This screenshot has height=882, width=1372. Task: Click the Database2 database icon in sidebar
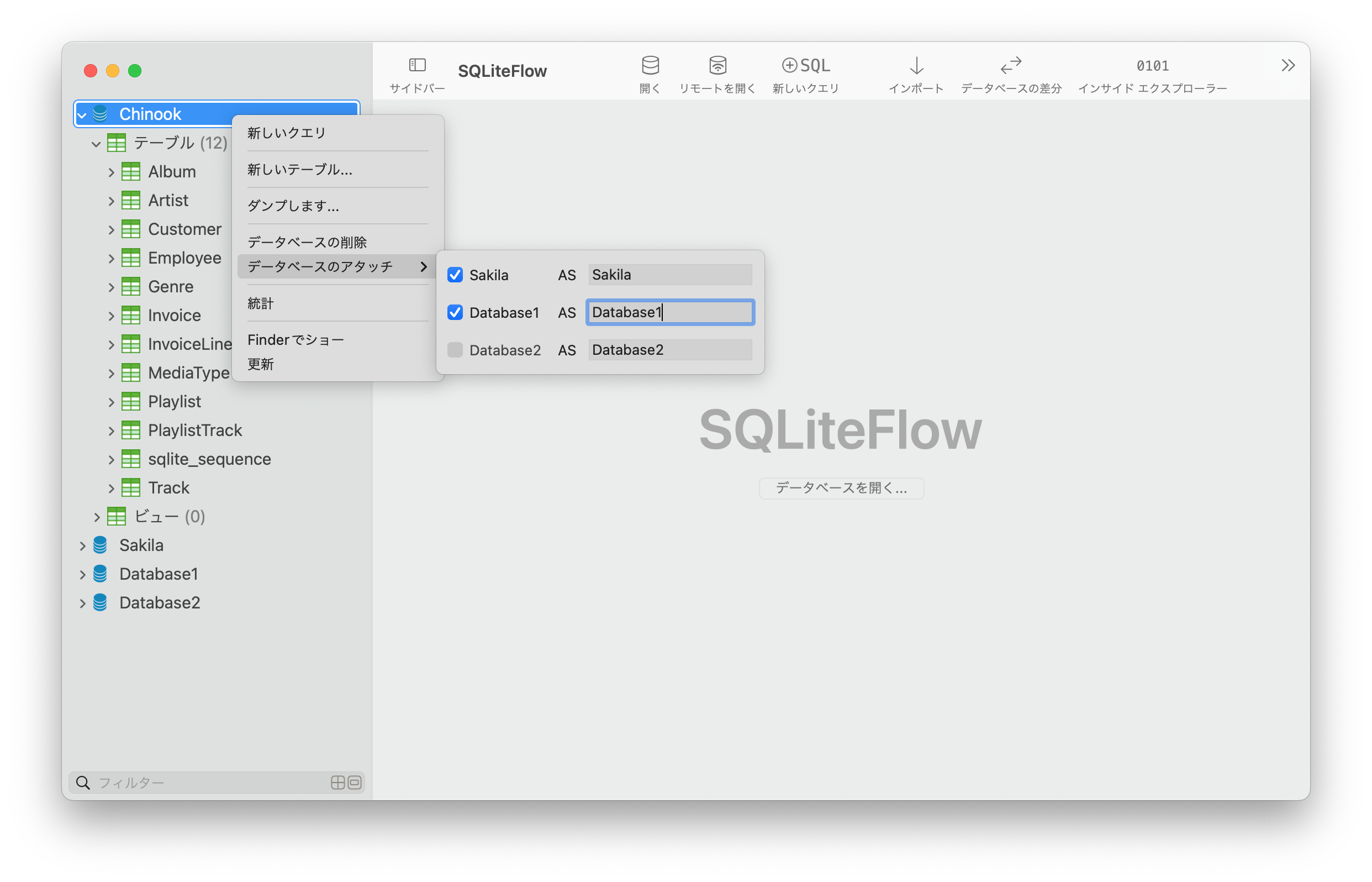tap(100, 602)
